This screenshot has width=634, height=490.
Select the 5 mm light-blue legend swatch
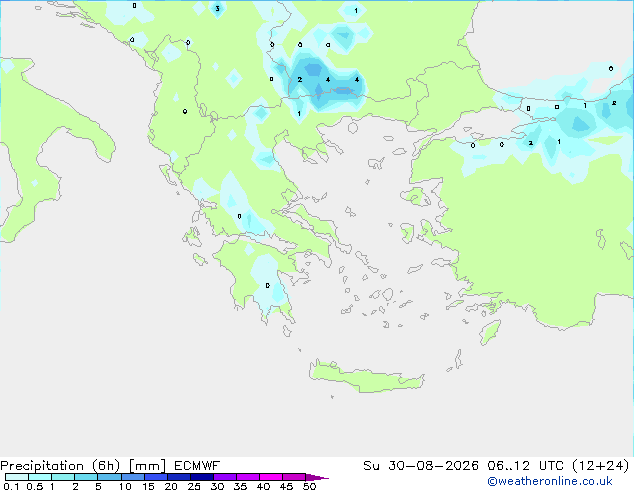coord(110,477)
